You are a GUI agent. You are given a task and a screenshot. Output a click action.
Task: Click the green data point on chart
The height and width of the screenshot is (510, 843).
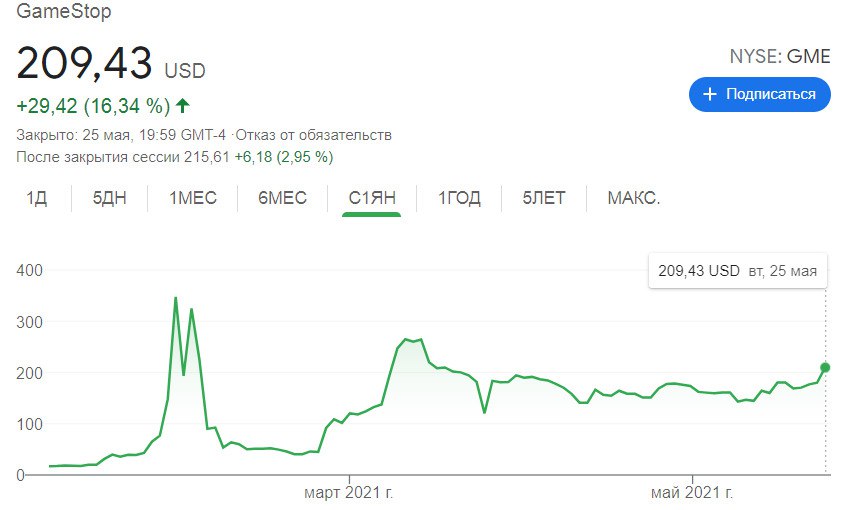tap(825, 368)
